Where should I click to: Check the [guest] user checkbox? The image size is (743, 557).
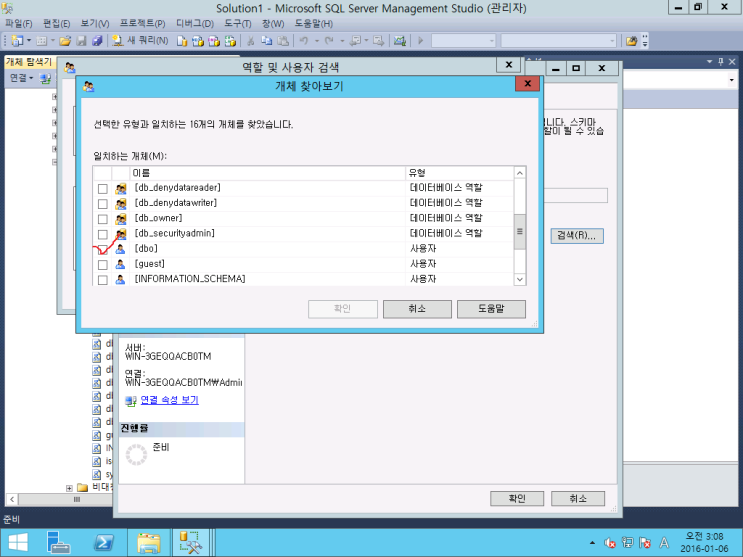point(102,265)
